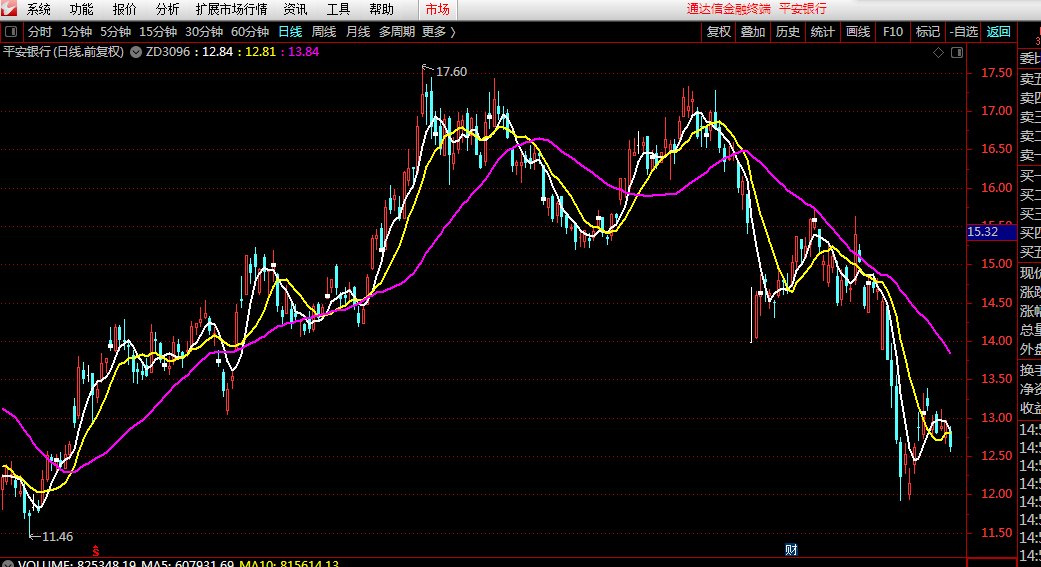
Task: Open the 扩展市场行情 menu
Action: [x=231, y=9]
